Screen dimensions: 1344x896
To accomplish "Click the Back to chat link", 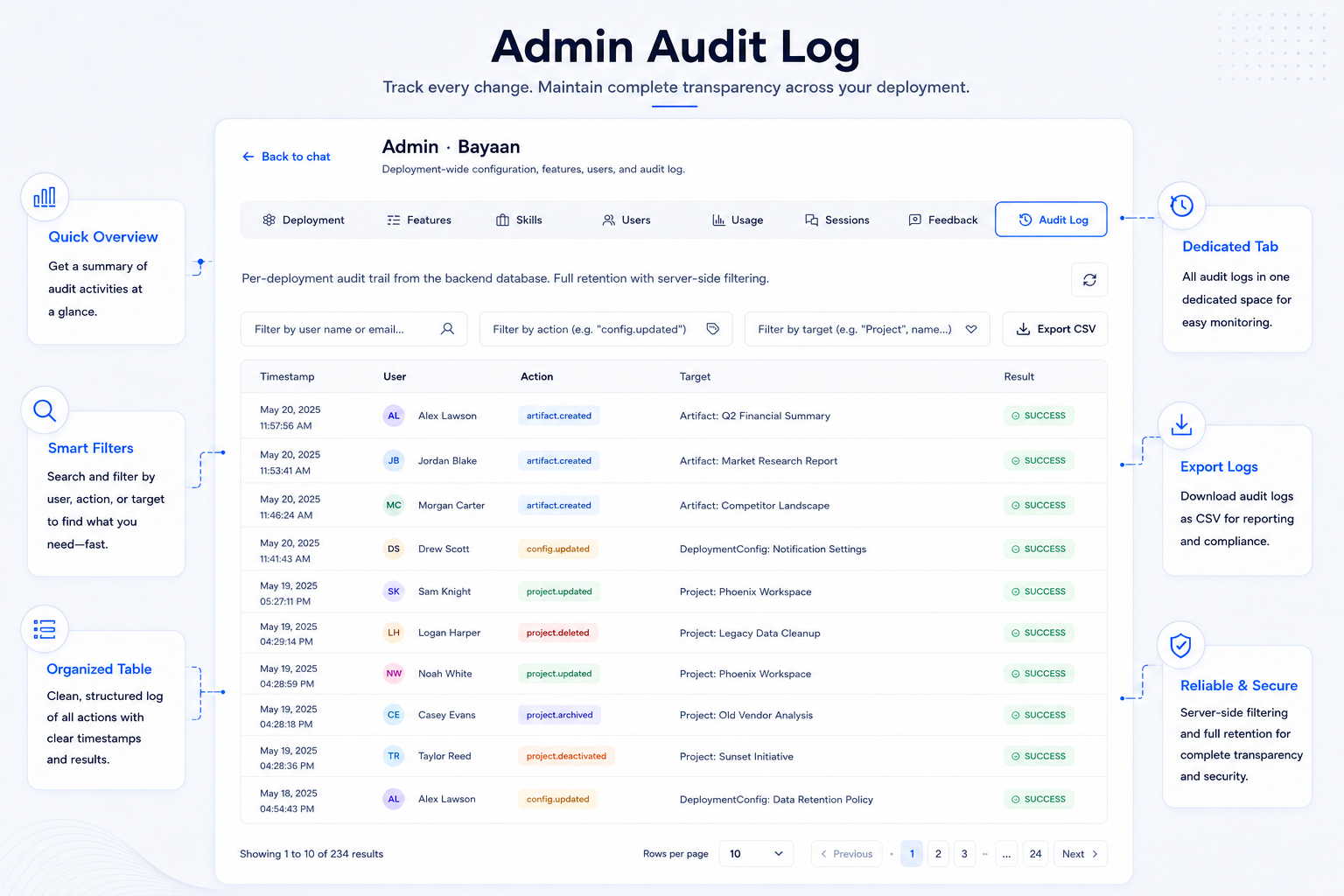I will coord(286,157).
